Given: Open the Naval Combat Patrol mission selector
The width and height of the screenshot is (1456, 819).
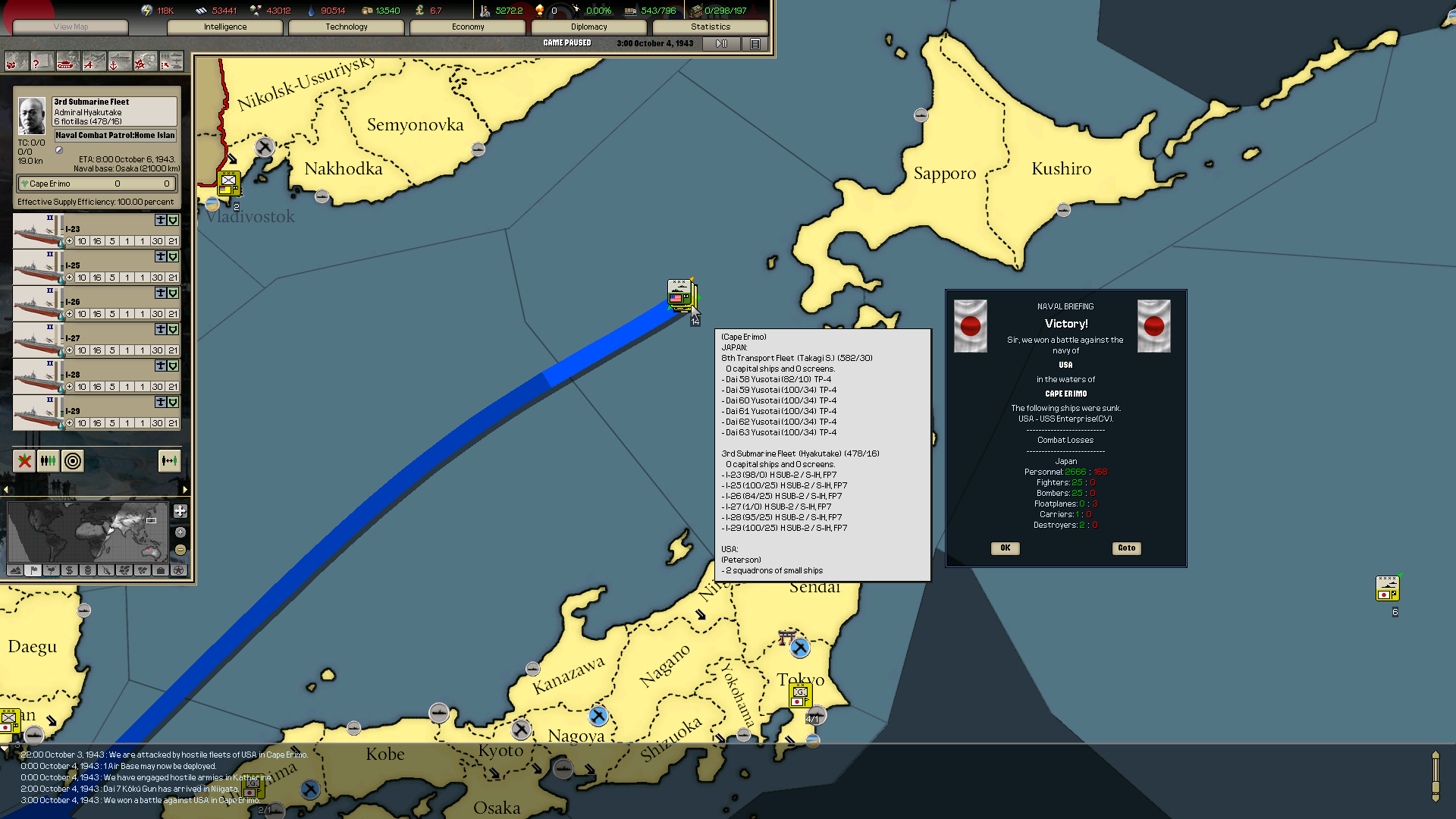Looking at the screenshot, I should (x=115, y=136).
